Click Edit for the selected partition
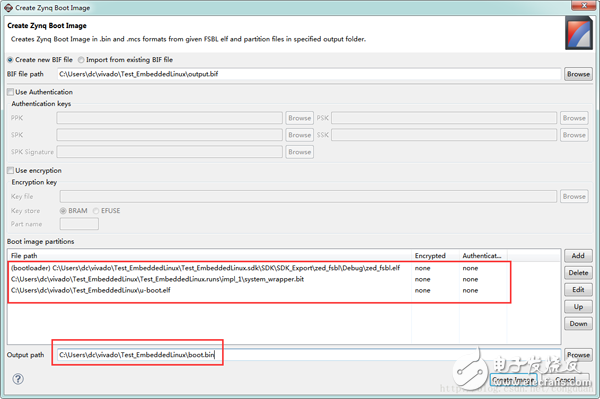Viewport: 600px width, 399px height. click(x=578, y=290)
